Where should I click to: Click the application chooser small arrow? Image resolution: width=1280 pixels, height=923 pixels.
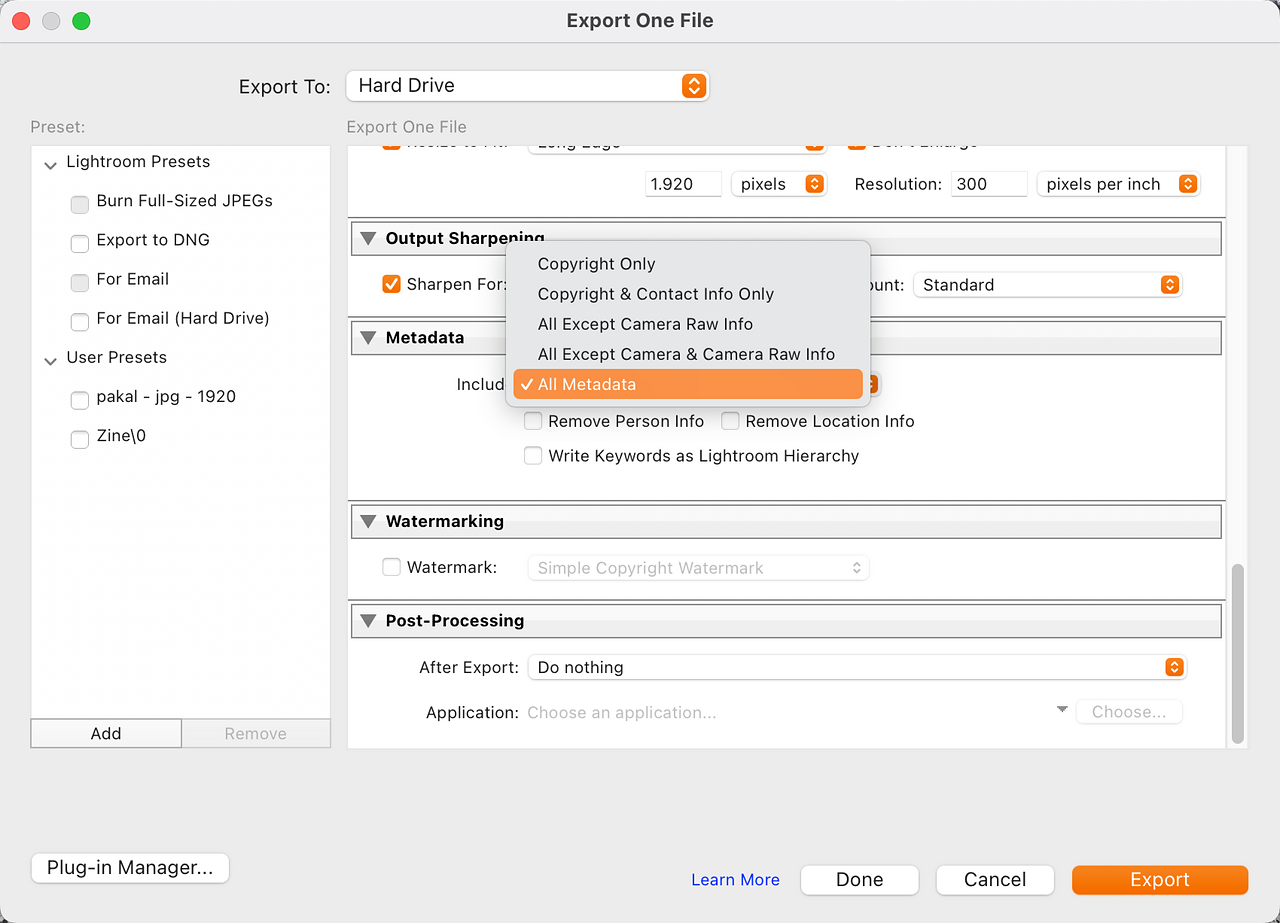point(1061,710)
